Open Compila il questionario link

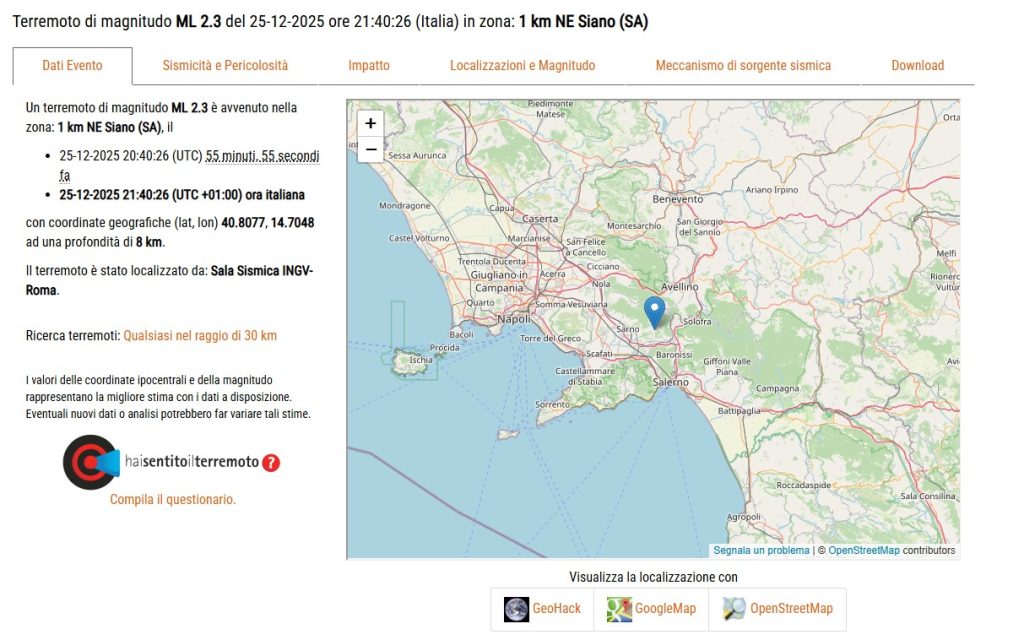click(173, 499)
